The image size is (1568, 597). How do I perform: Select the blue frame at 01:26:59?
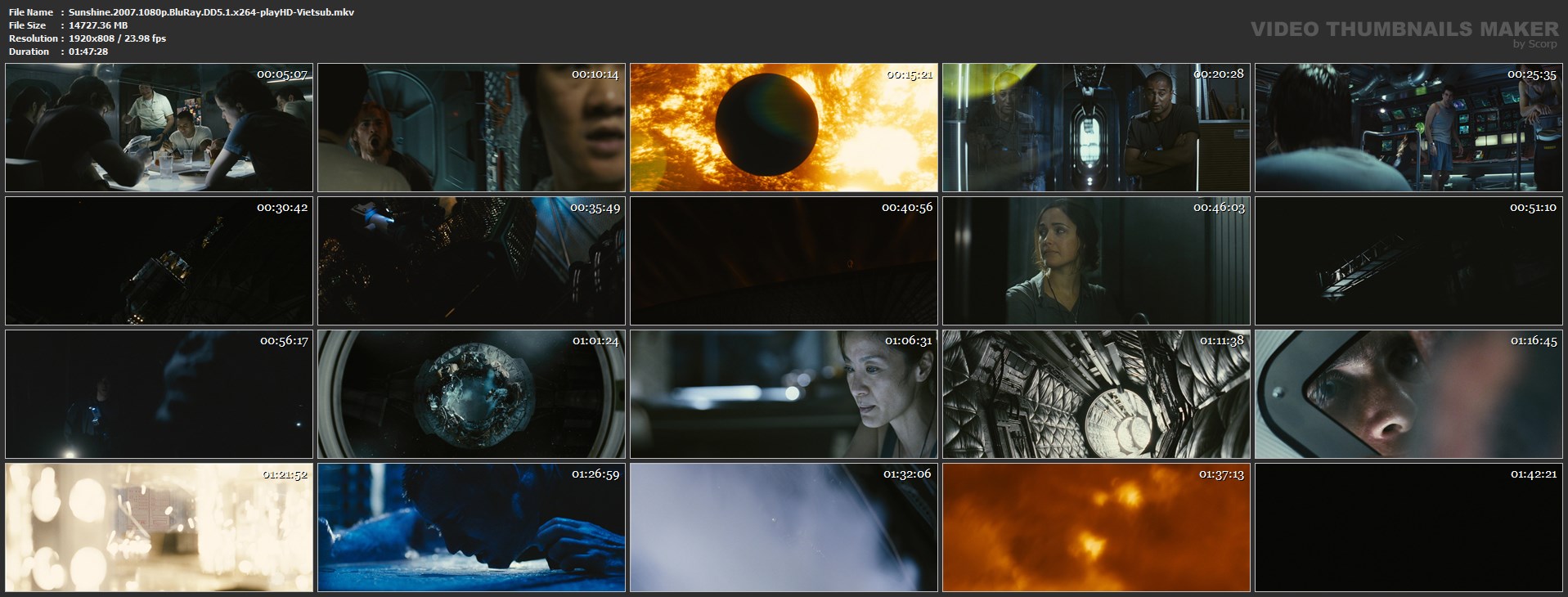(x=472, y=528)
